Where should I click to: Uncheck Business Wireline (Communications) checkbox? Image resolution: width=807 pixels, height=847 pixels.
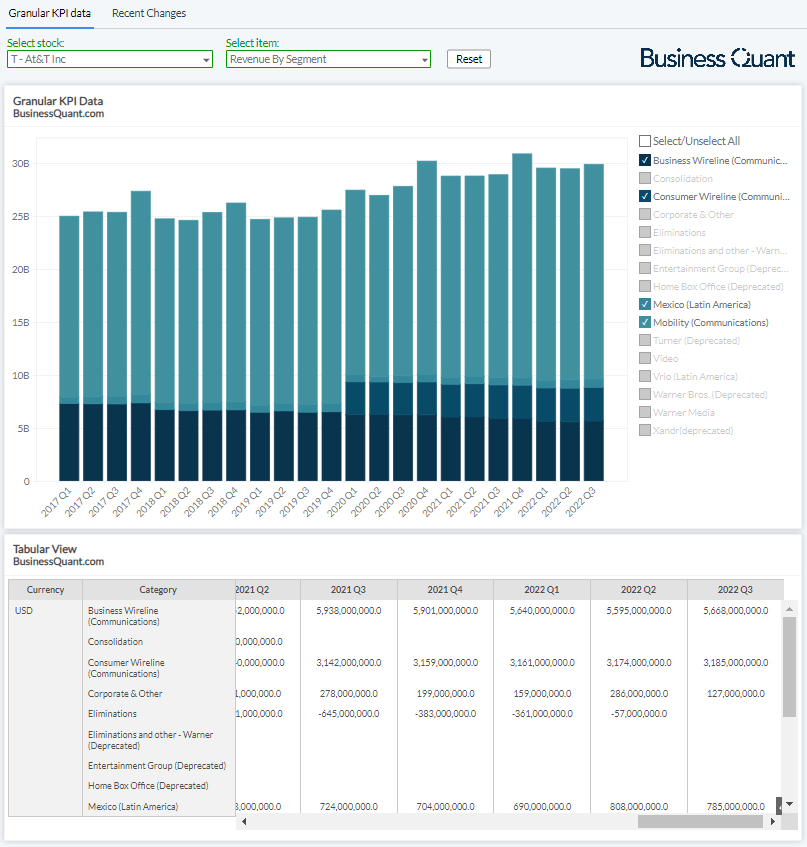click(644, 160)
